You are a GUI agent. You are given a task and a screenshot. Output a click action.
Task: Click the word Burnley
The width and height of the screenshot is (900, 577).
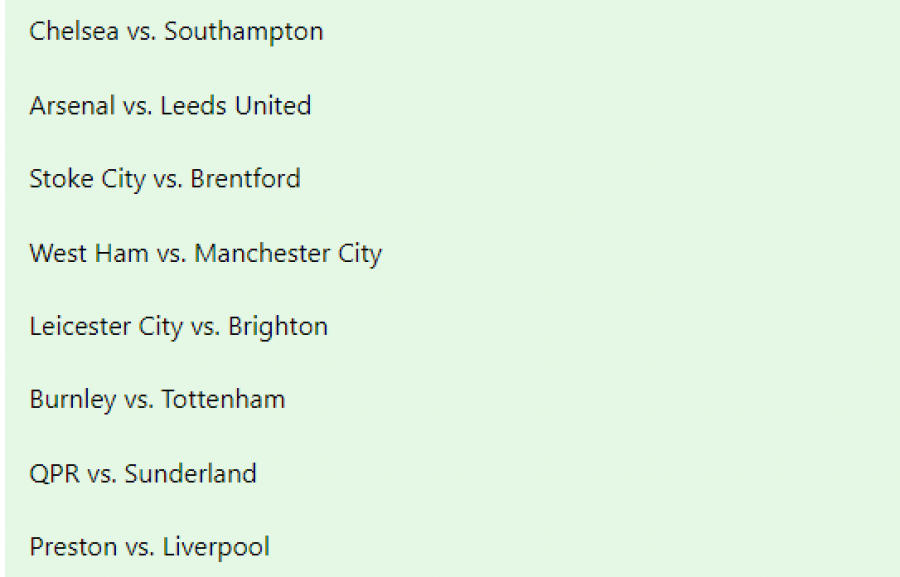tap(73, 401)
